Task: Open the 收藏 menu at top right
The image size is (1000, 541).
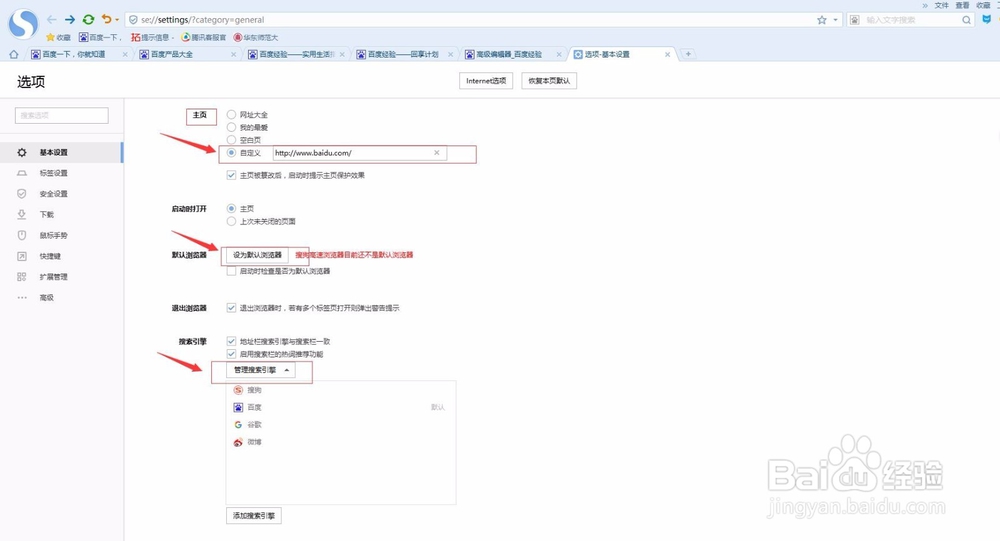Action: click(983, 5)
